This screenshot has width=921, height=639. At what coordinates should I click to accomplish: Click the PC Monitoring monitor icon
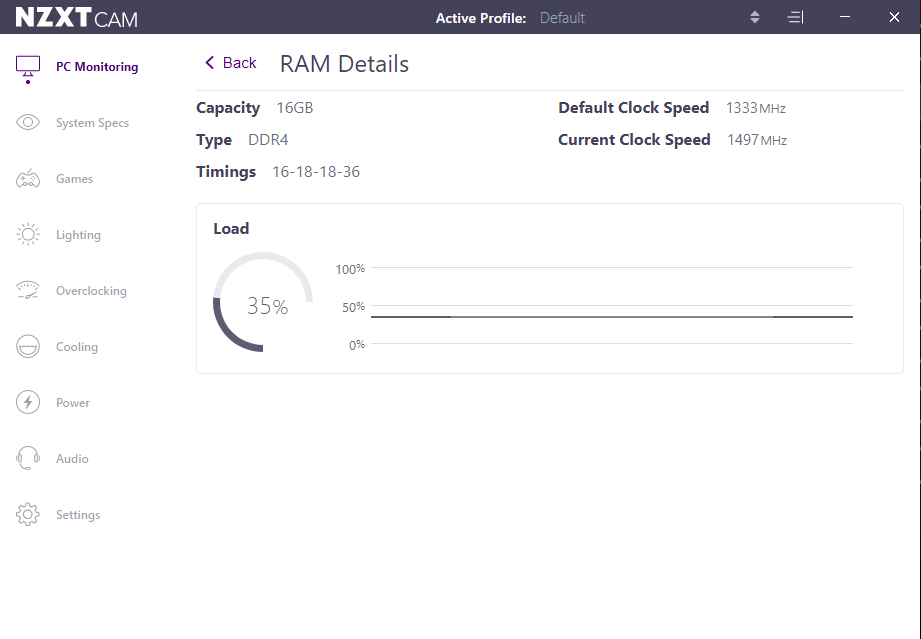click(x=28, y=67)
